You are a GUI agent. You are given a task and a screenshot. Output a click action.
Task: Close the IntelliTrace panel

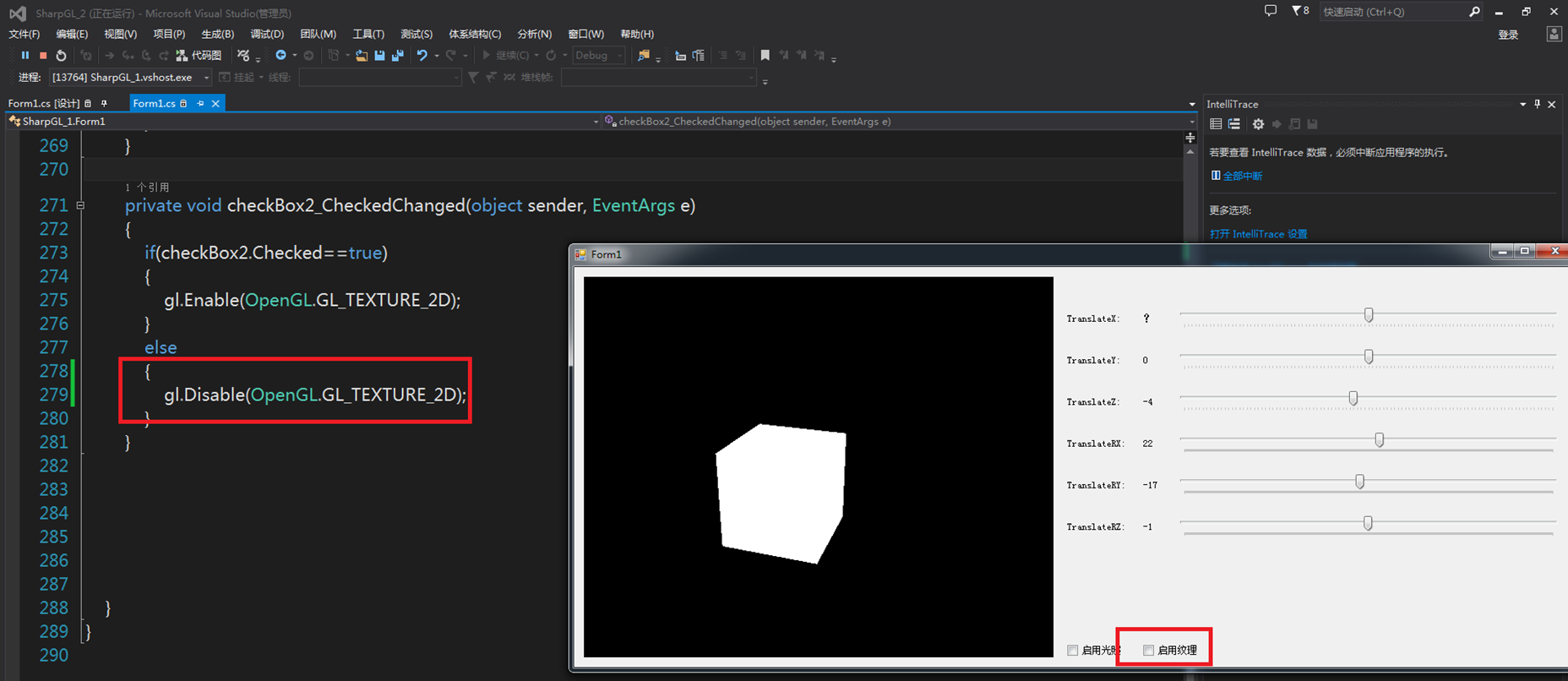click(x=1552, y=104)
